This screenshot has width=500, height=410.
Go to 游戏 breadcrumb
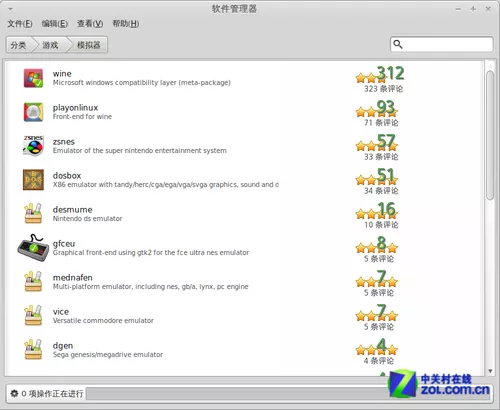[x=50, y=45]
